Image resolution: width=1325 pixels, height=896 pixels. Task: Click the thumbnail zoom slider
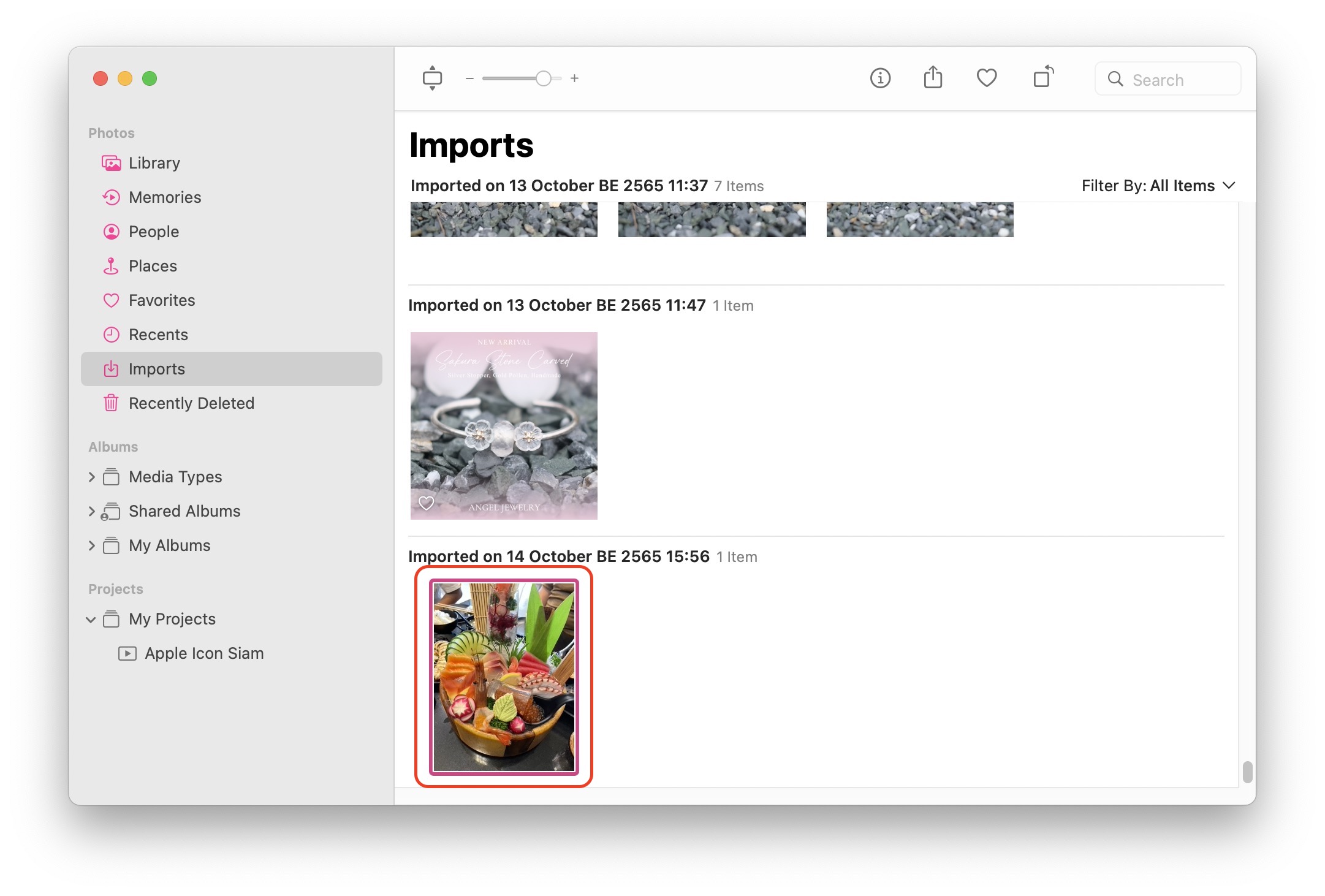click(543, 78)
